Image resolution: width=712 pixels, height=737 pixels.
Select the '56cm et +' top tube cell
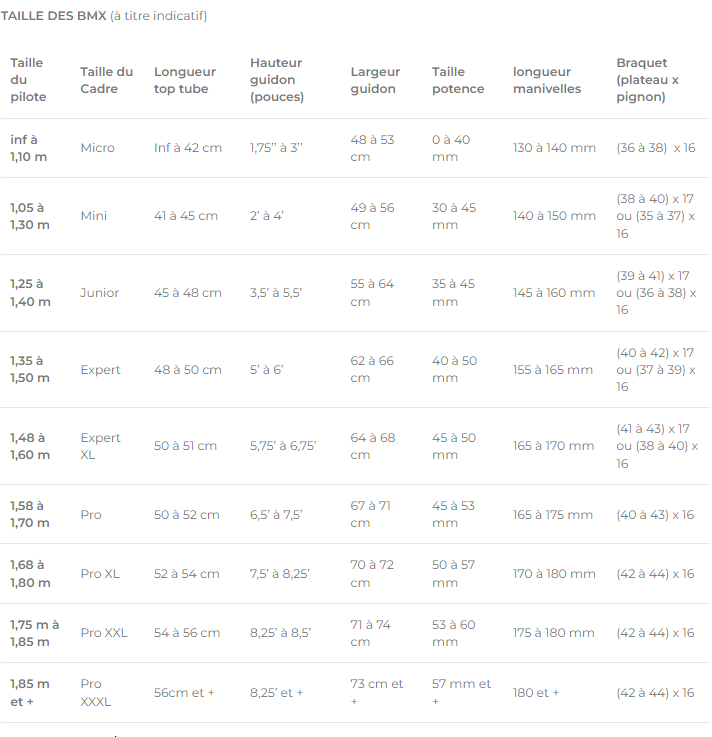pos(184,692)
